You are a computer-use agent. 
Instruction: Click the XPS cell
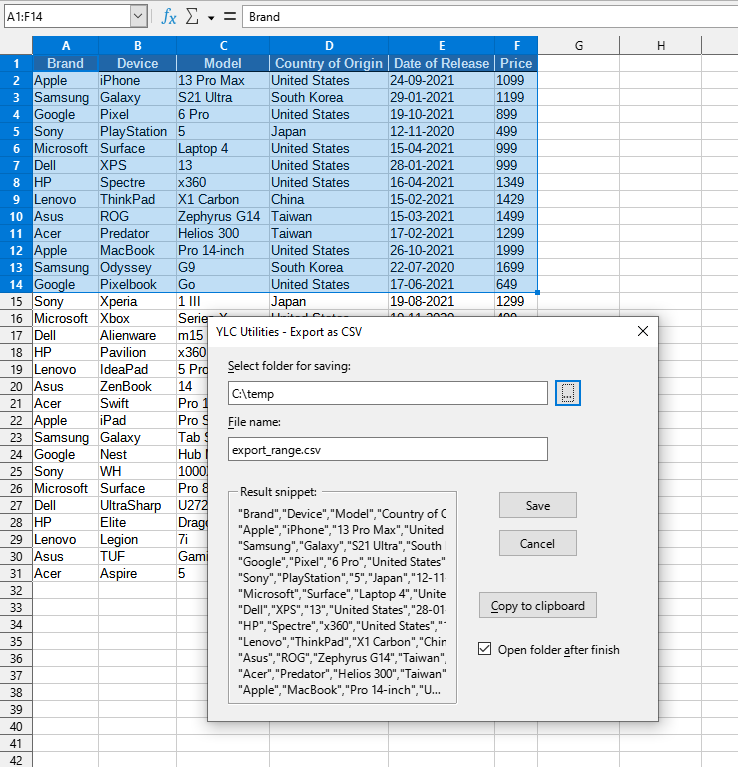[137, 165]
